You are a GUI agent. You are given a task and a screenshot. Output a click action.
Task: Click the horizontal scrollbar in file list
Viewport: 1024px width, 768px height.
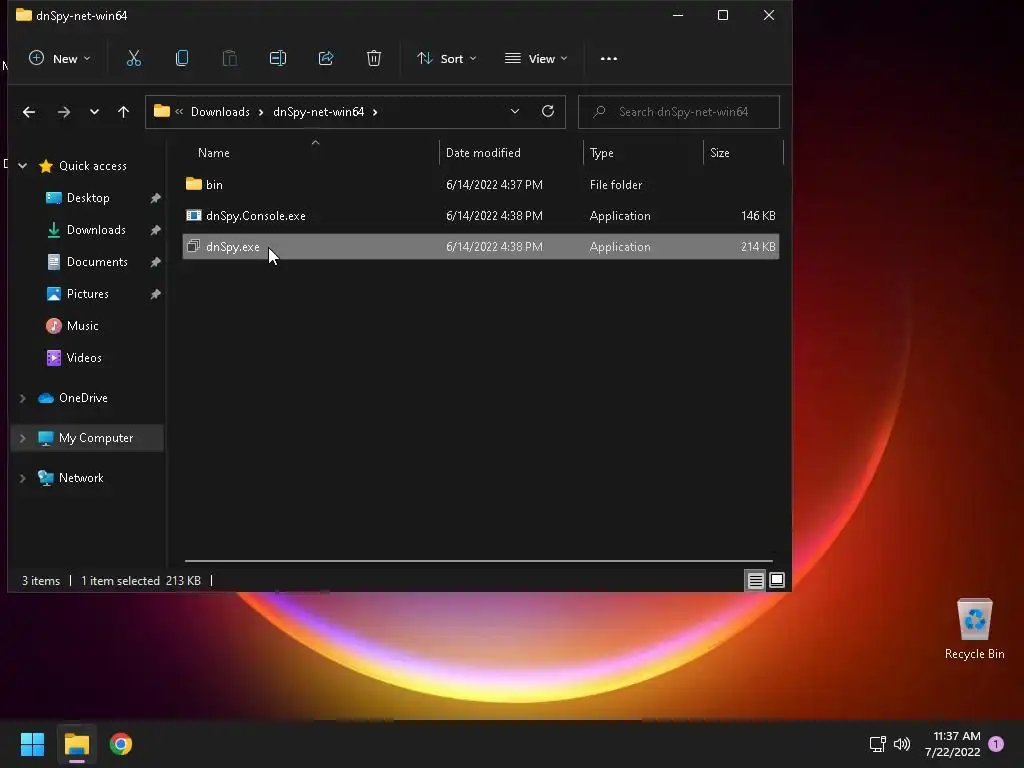point(479,560)
